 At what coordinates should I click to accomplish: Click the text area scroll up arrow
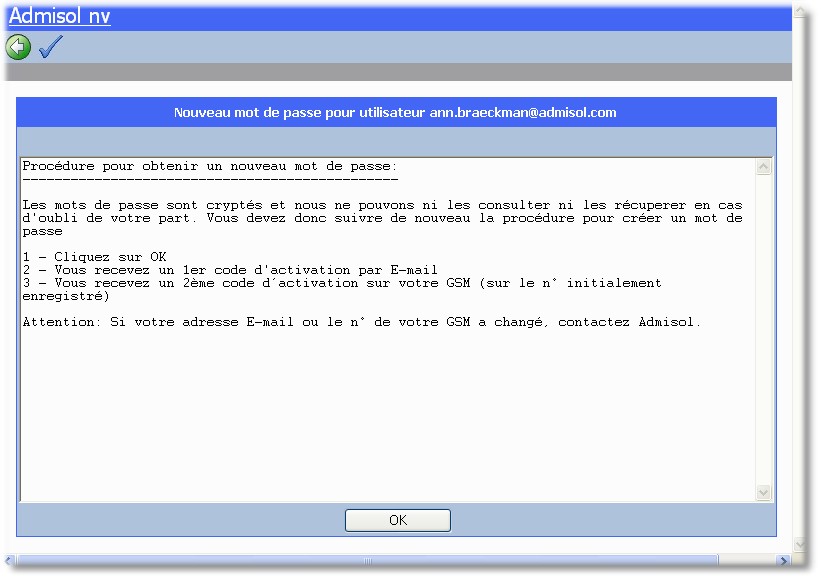pos(763,167)
